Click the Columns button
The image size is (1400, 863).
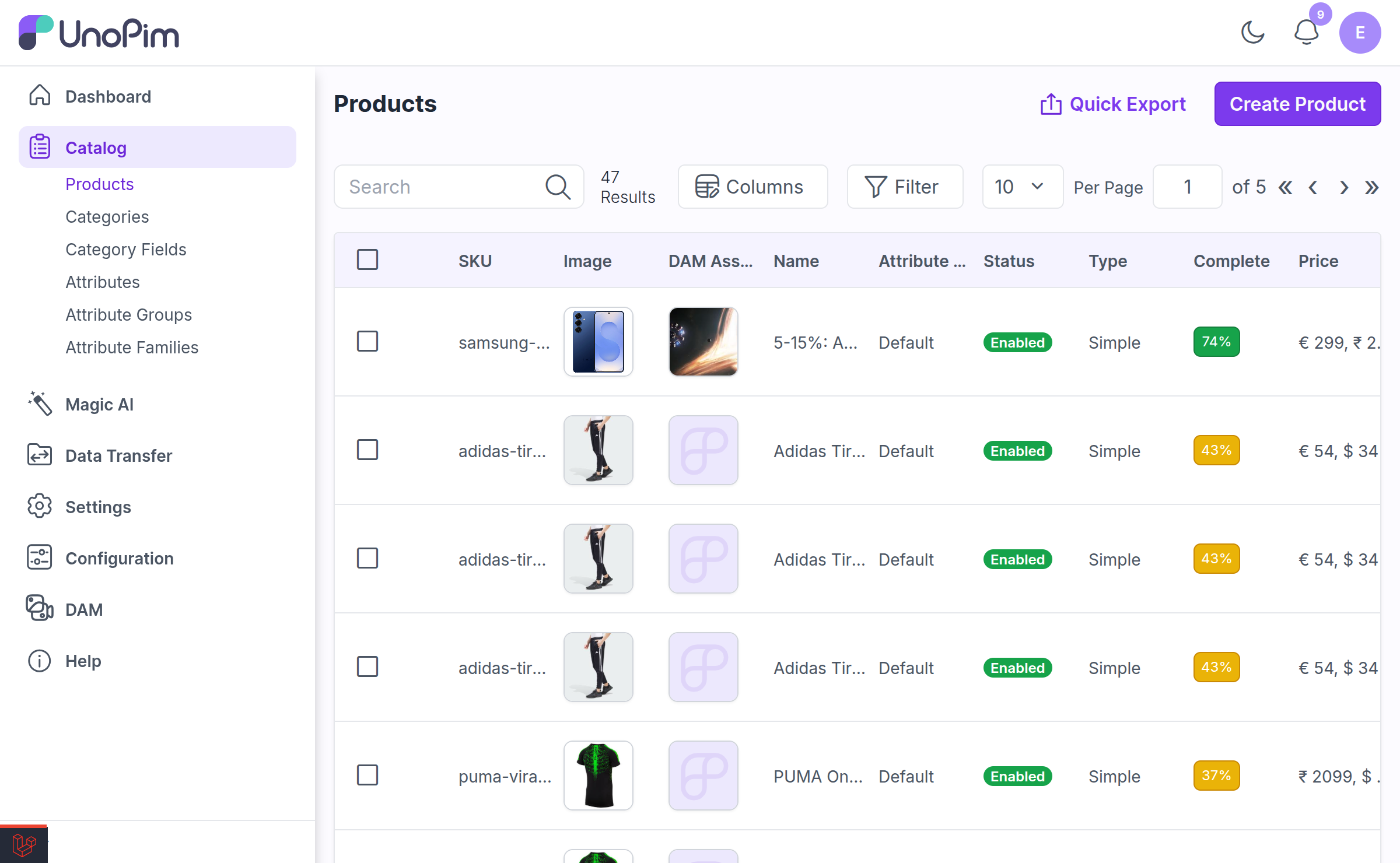pos(752,187)
